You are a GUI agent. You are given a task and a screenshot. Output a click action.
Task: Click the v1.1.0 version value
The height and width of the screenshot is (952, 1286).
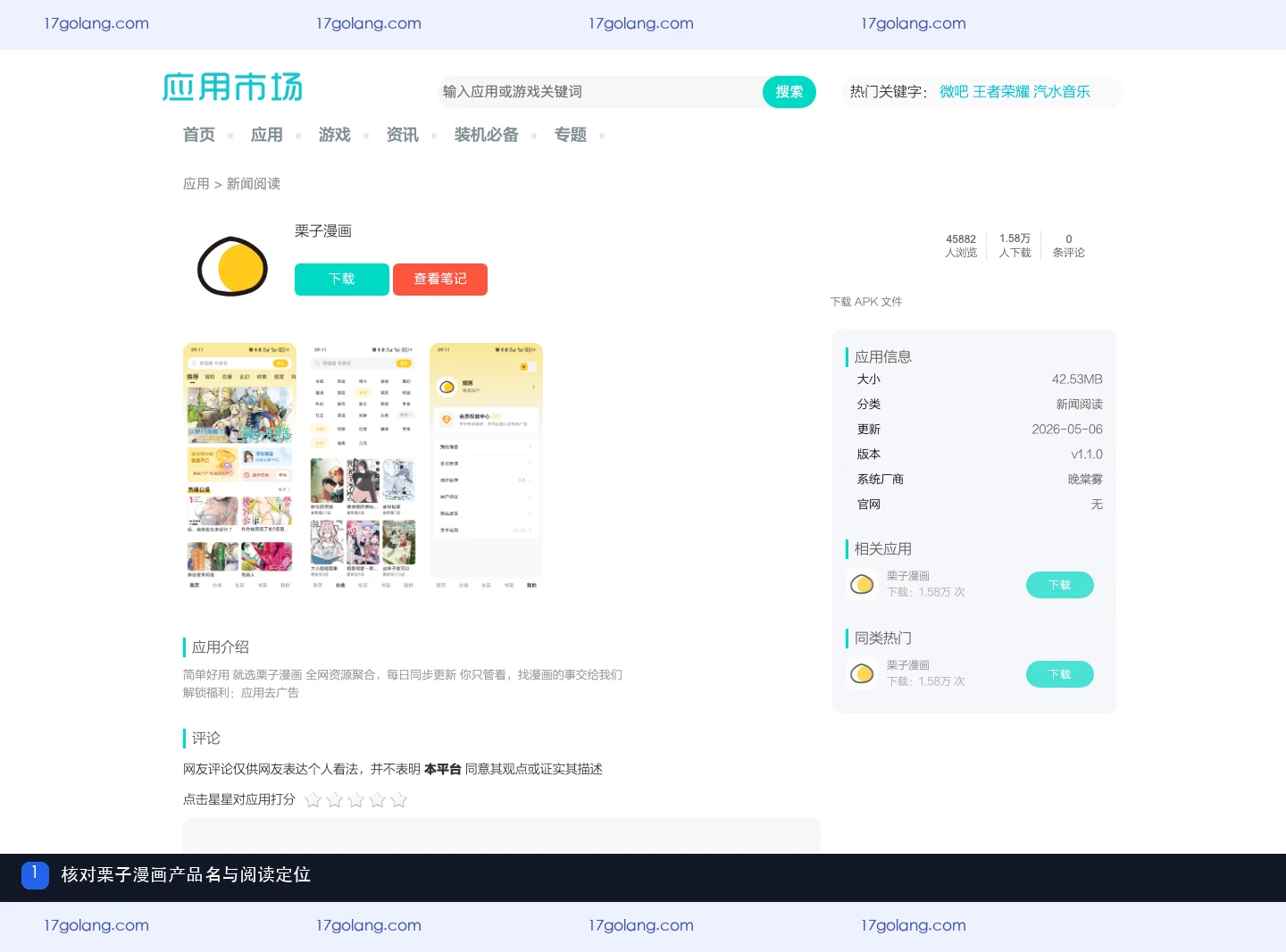pos(1087,455)
